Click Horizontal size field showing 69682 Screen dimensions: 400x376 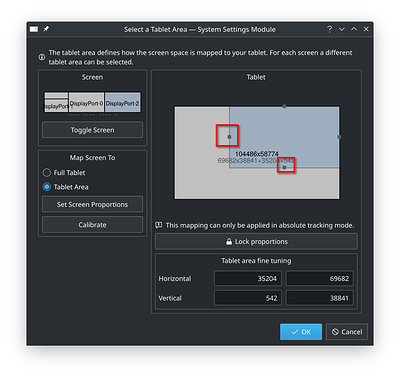click(x=320, y=278)
